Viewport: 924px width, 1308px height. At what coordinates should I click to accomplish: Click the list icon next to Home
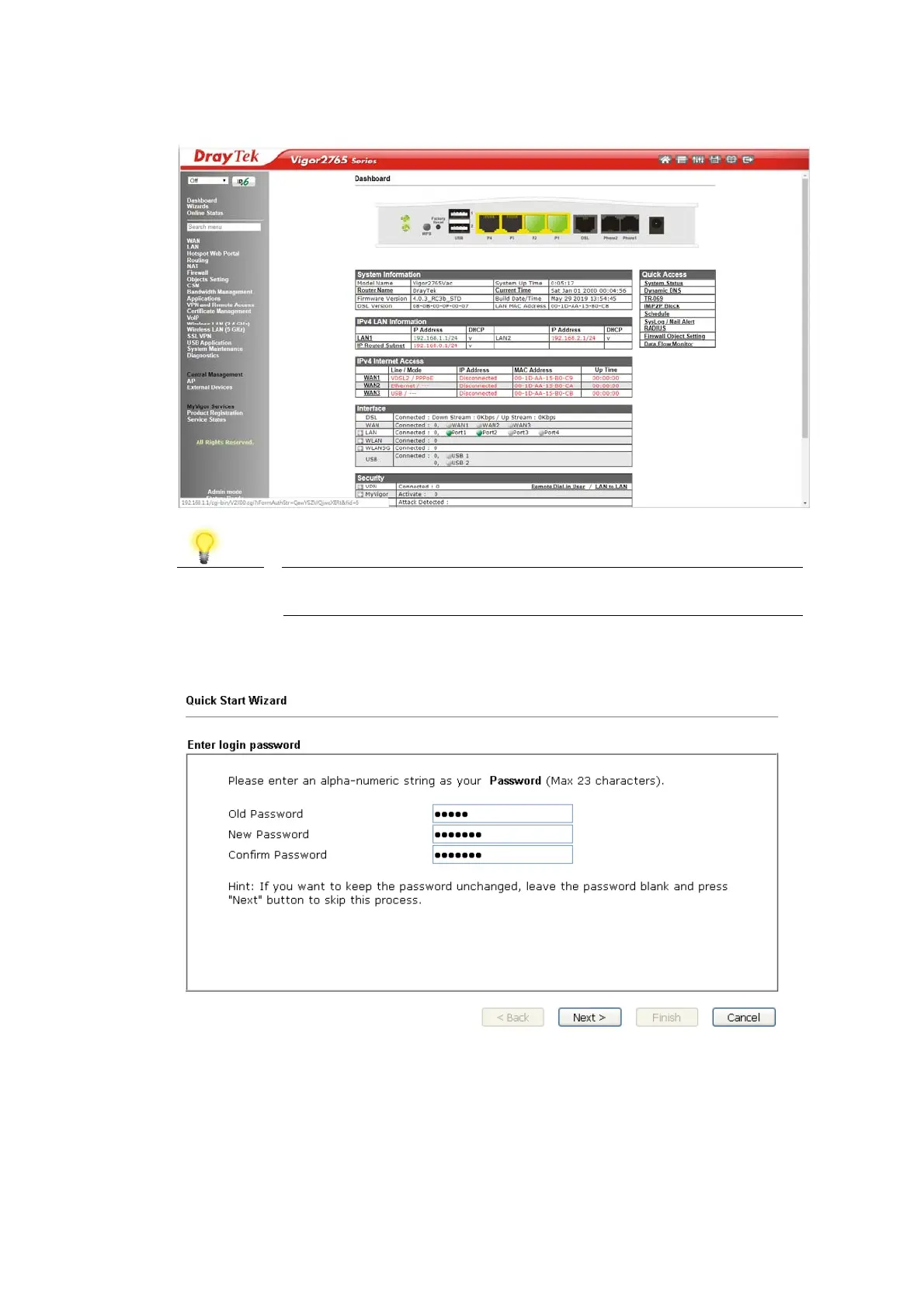tap(681, 160)
